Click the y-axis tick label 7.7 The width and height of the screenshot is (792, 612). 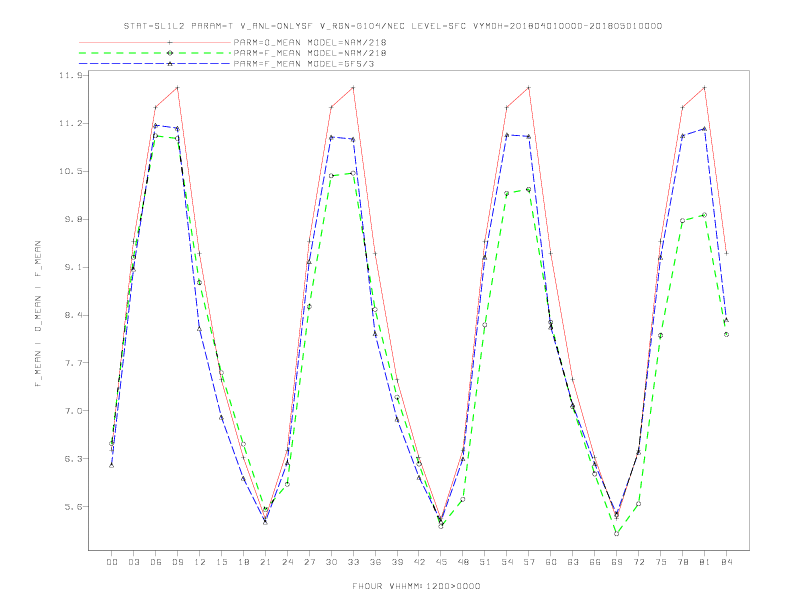(x=74, y=363)
